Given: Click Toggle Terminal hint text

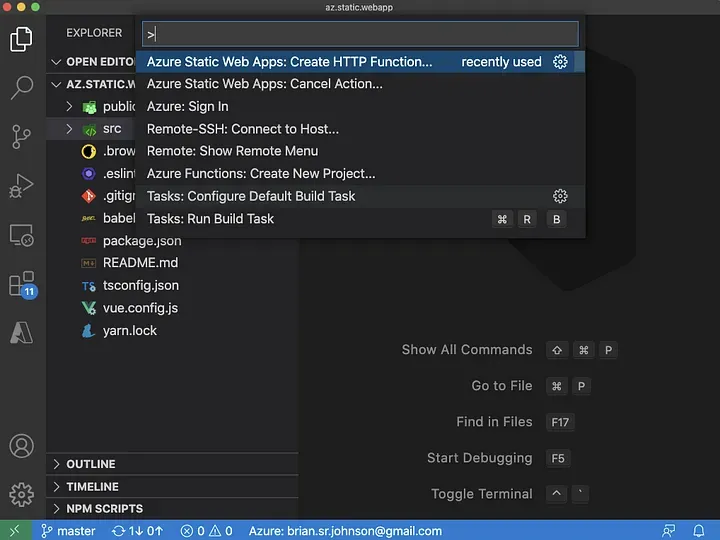Looking at the screenshot, I should (482, 494).
